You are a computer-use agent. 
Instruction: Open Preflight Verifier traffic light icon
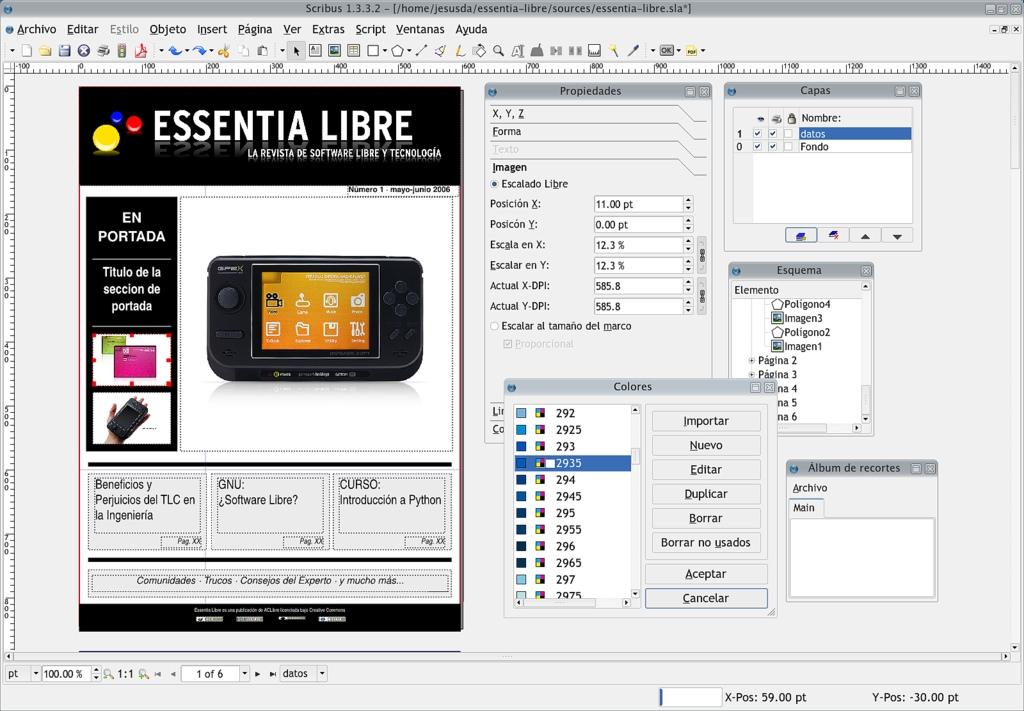121,50
